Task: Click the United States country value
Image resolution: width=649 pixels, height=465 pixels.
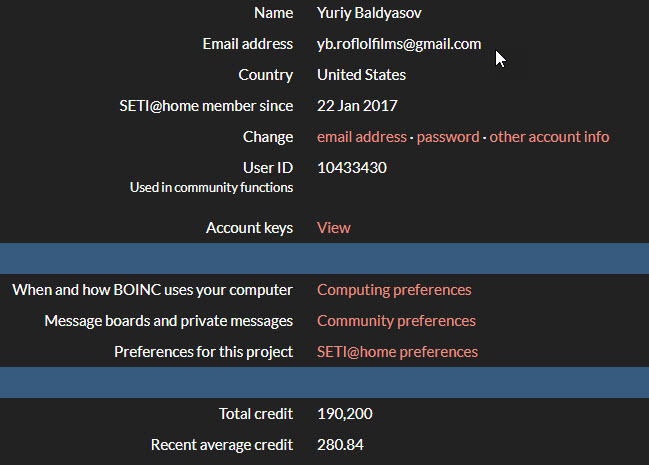Action: [361, 75]
